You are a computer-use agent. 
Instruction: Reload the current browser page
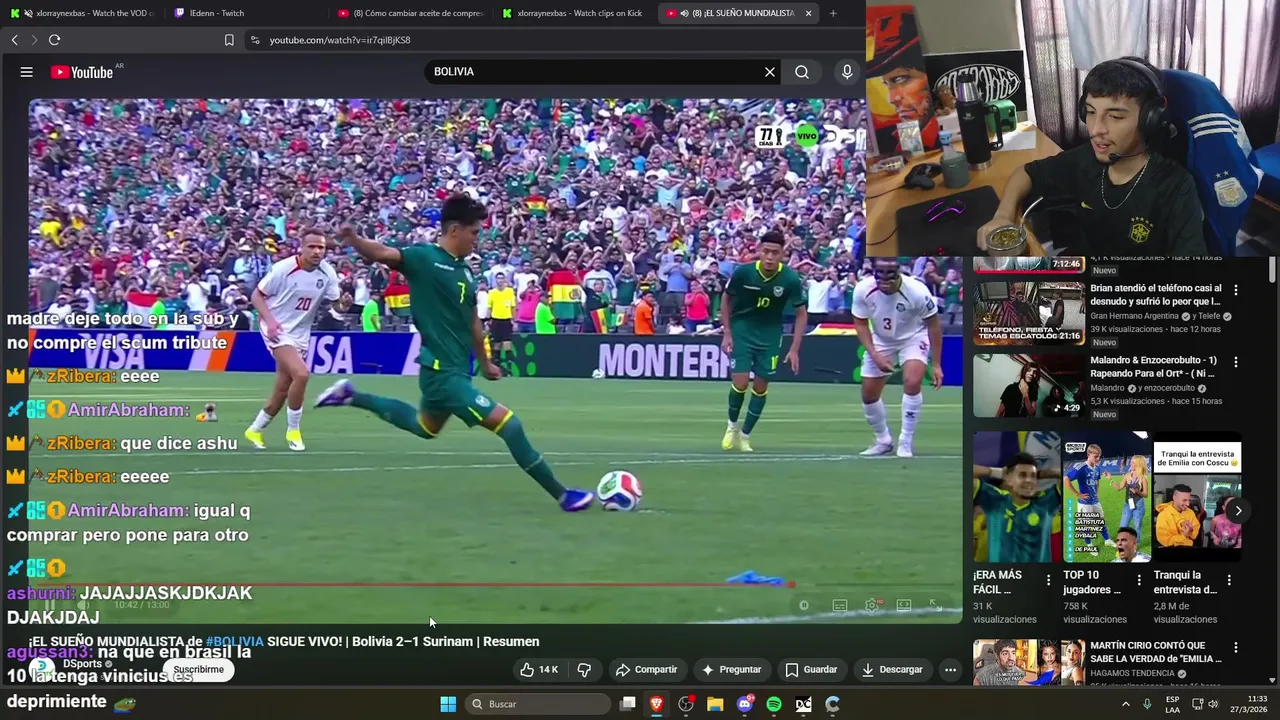tap(54, 40)
